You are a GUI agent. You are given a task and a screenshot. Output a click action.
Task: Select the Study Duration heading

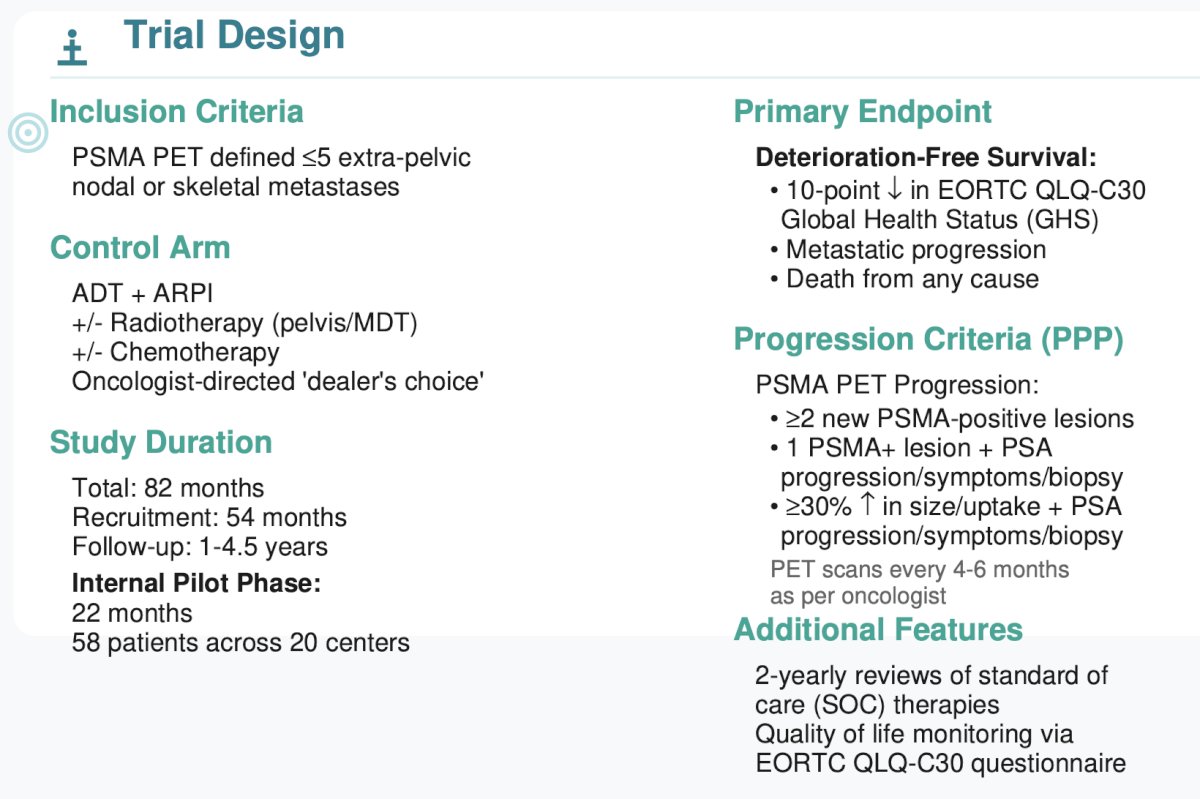tap(161, 442)
